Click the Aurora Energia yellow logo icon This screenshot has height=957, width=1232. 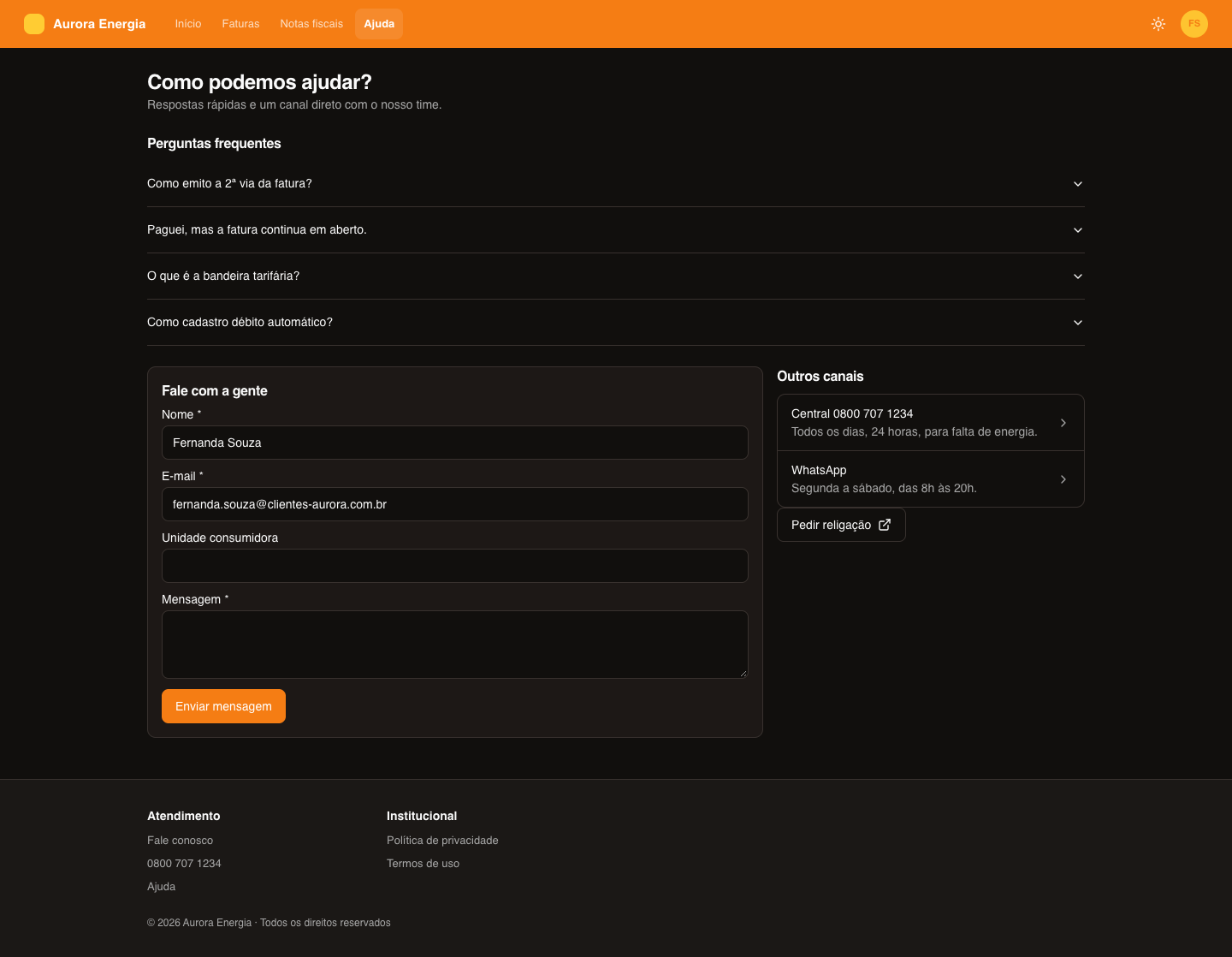[x=34, y=24]
